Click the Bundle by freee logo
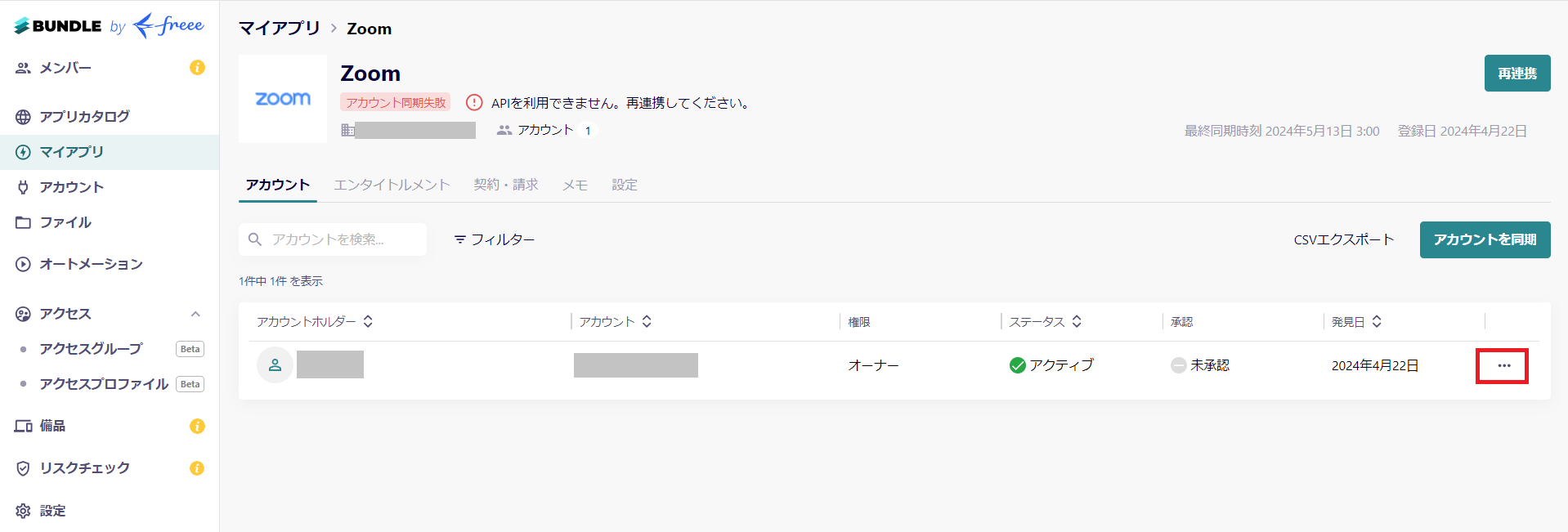 coord(109,26)
